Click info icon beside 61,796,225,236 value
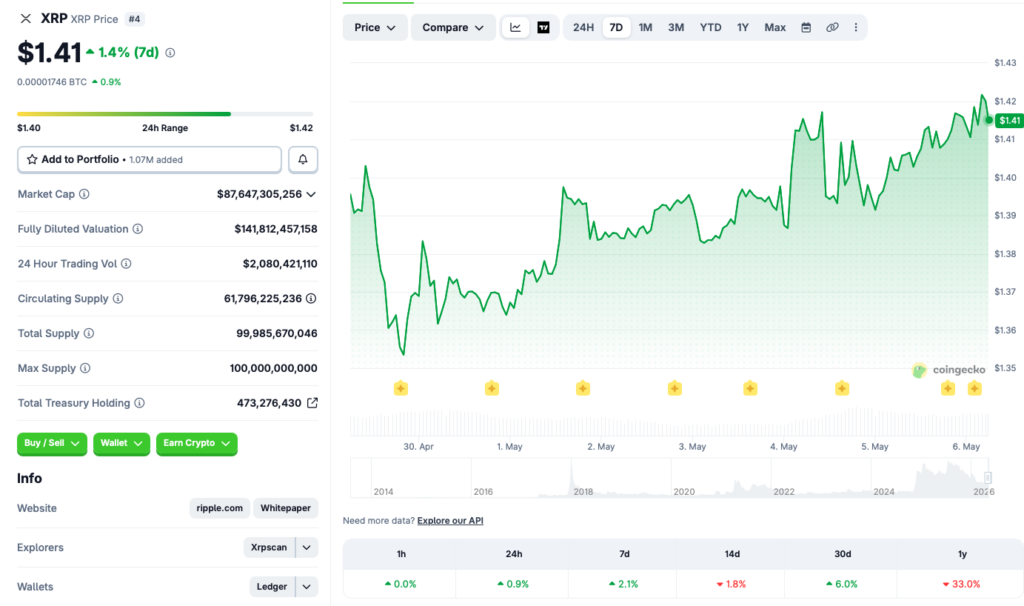 point(312,298)
